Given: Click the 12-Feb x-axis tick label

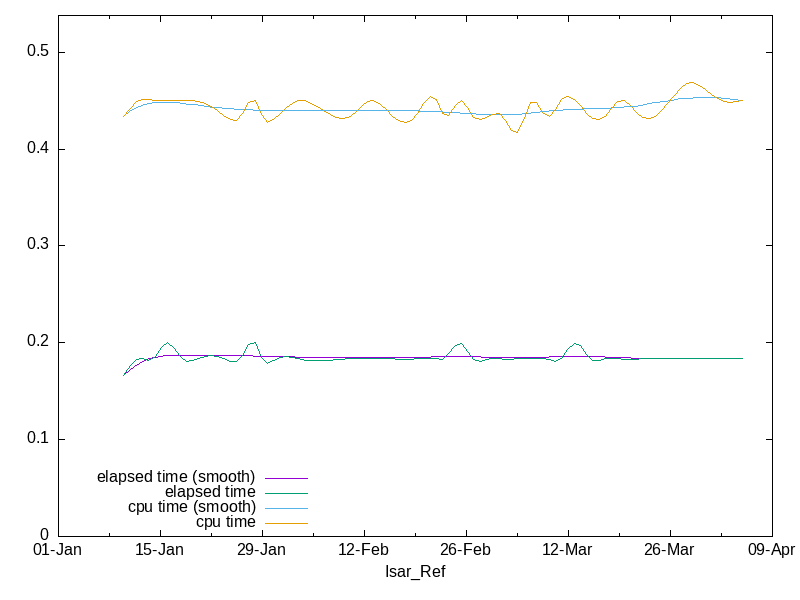Looking at the screenshot, I should pyautogui.click(x=364, y=550).
